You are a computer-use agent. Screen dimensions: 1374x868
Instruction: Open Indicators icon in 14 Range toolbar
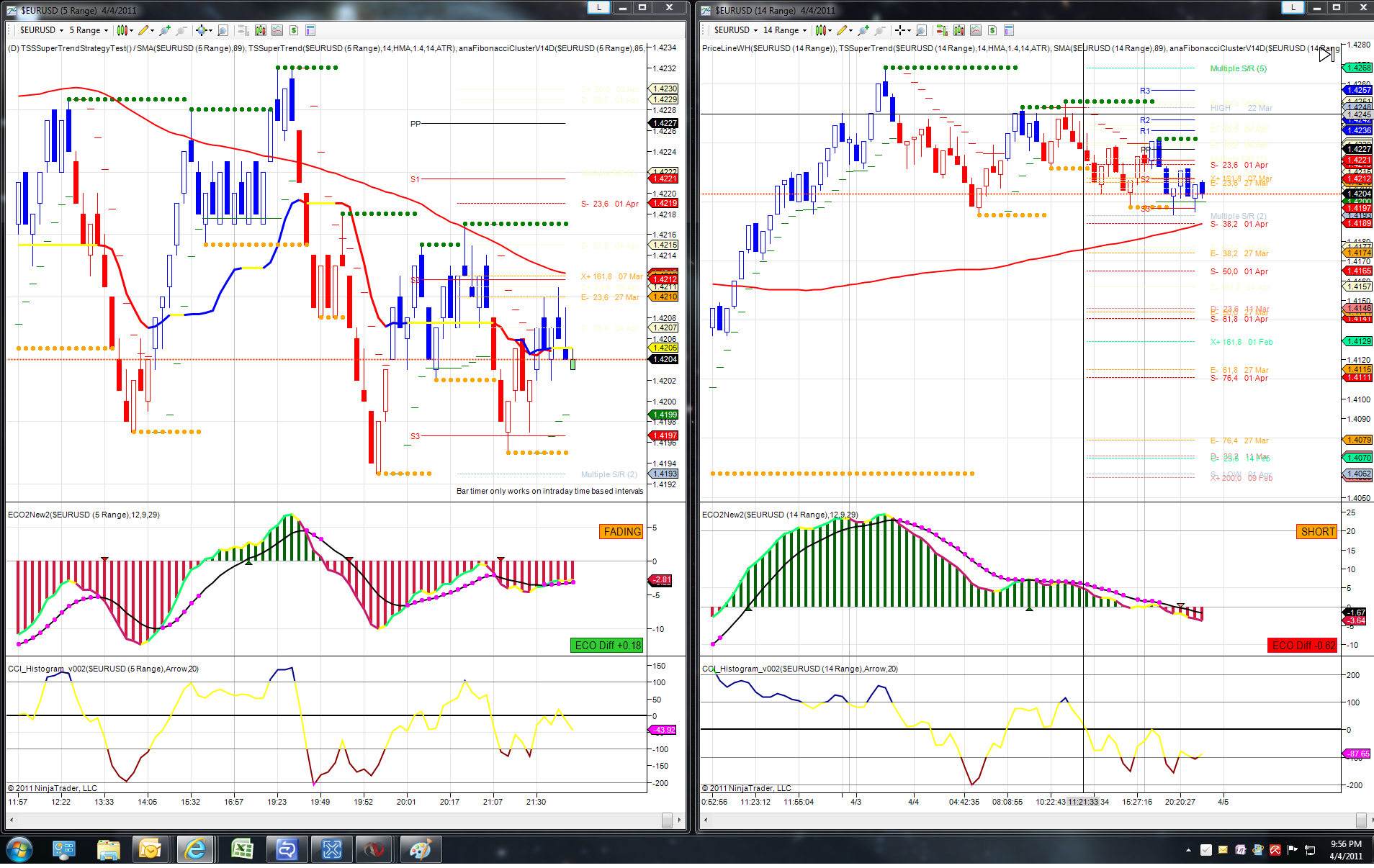click(976, 30)
